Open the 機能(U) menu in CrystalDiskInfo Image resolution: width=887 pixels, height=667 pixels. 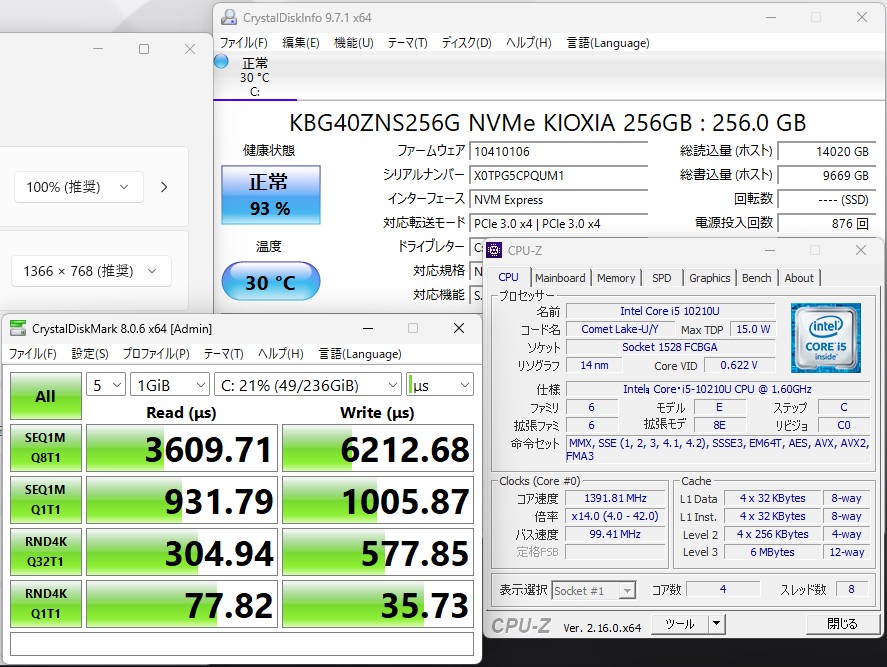(x=353, y=43)
